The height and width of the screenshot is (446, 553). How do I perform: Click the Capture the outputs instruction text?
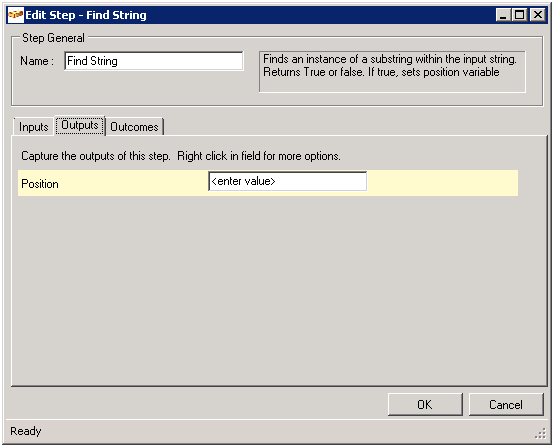[x=181, y=156]
